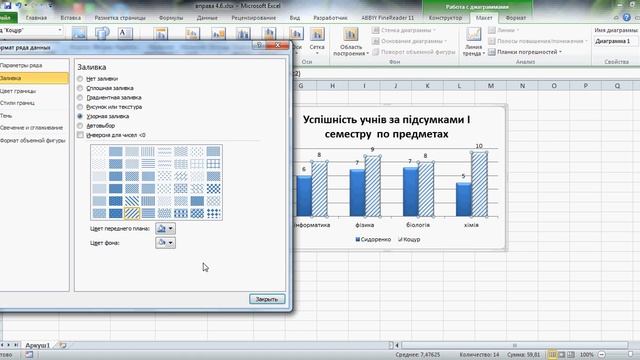Switch to the Формат chart tab
Viewport: 640px width, 360px height.
516,18
